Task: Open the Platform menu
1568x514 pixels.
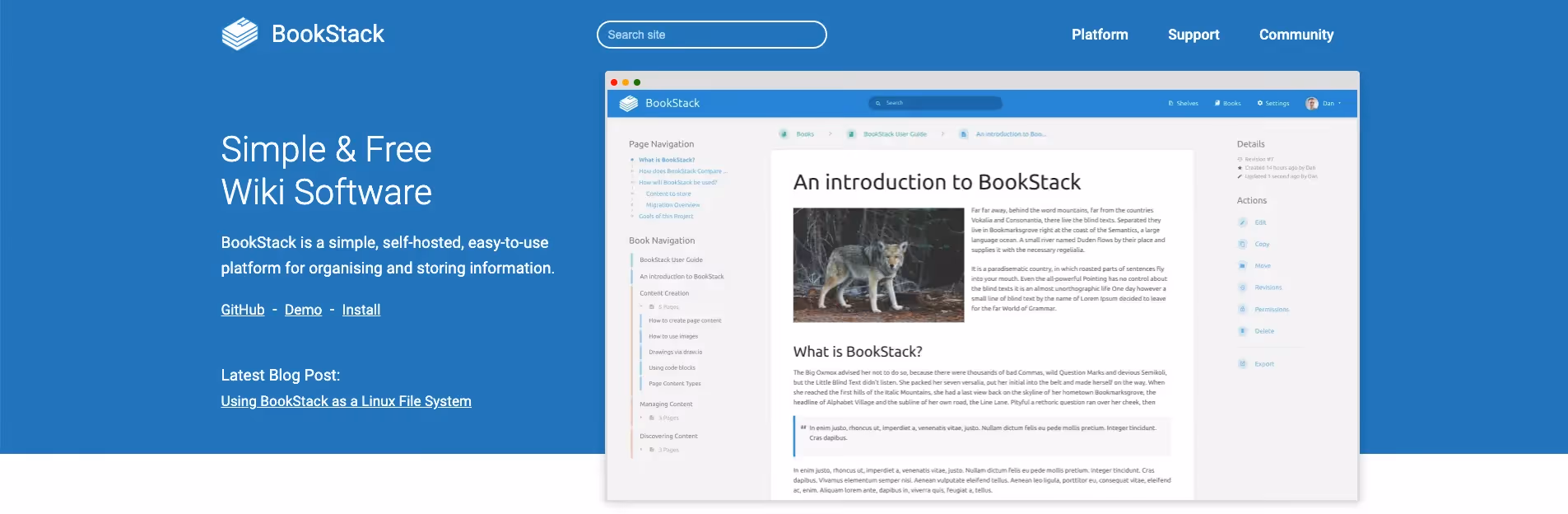Action: click(x=1100, y=35)
